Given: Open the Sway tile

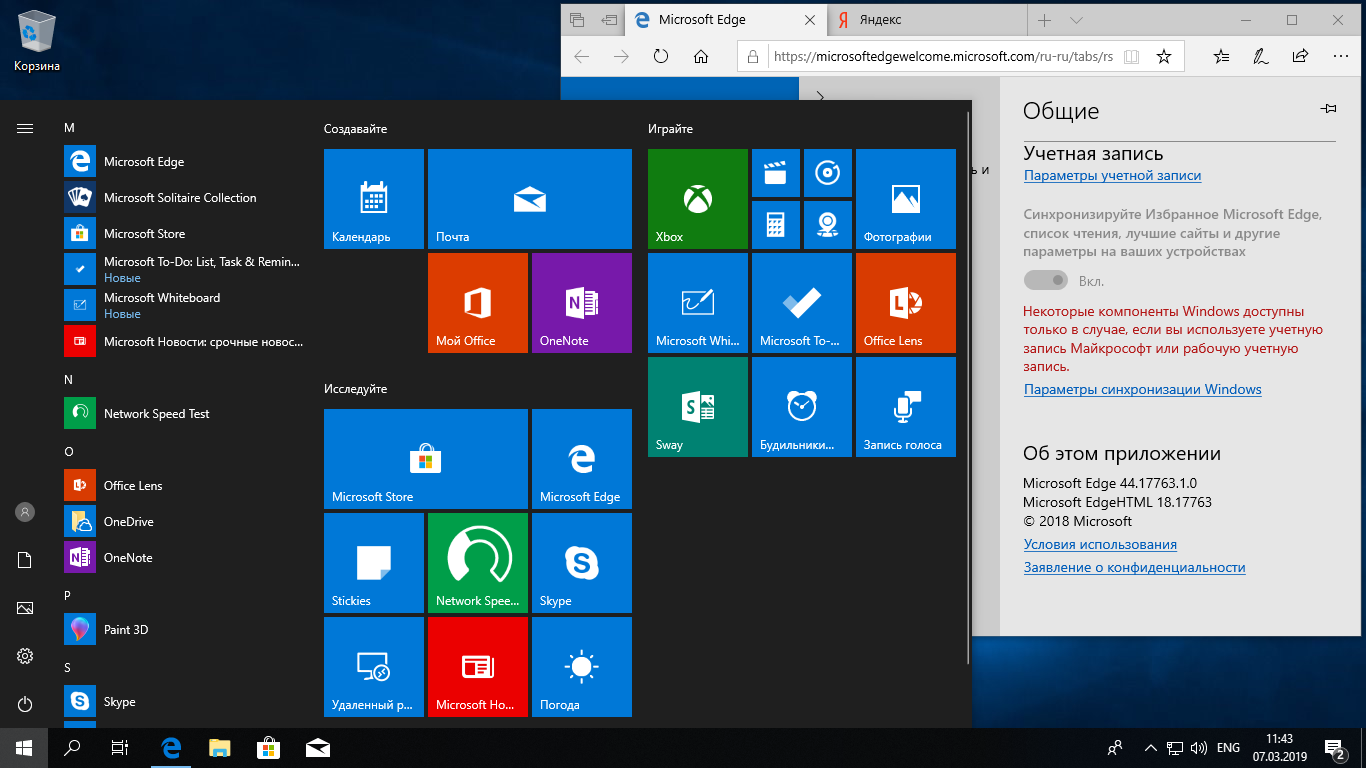Looking at the screenshot, I should pyautogui.click(x=698, y=407).
